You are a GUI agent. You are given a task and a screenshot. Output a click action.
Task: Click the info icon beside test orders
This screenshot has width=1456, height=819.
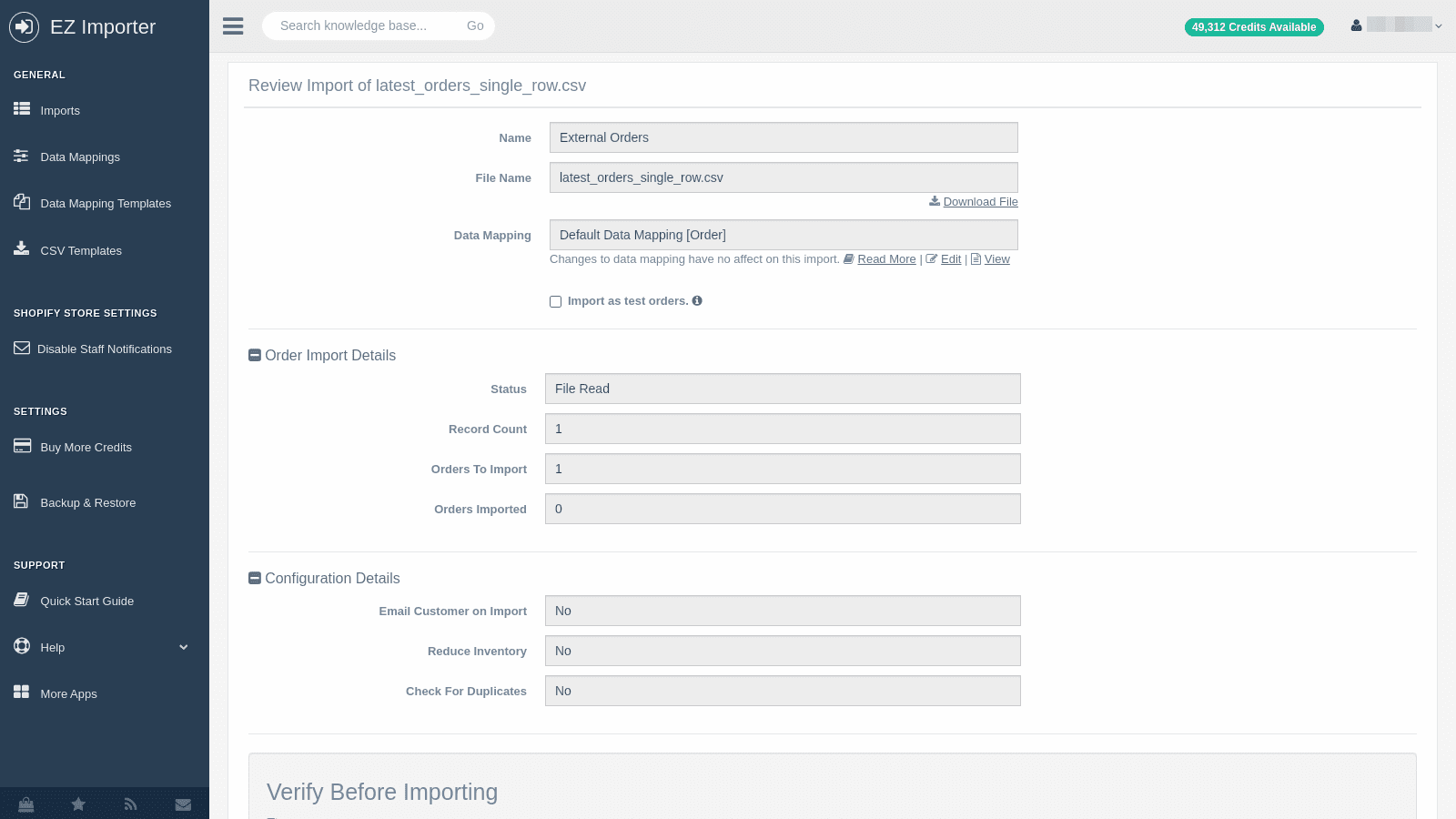697,301
